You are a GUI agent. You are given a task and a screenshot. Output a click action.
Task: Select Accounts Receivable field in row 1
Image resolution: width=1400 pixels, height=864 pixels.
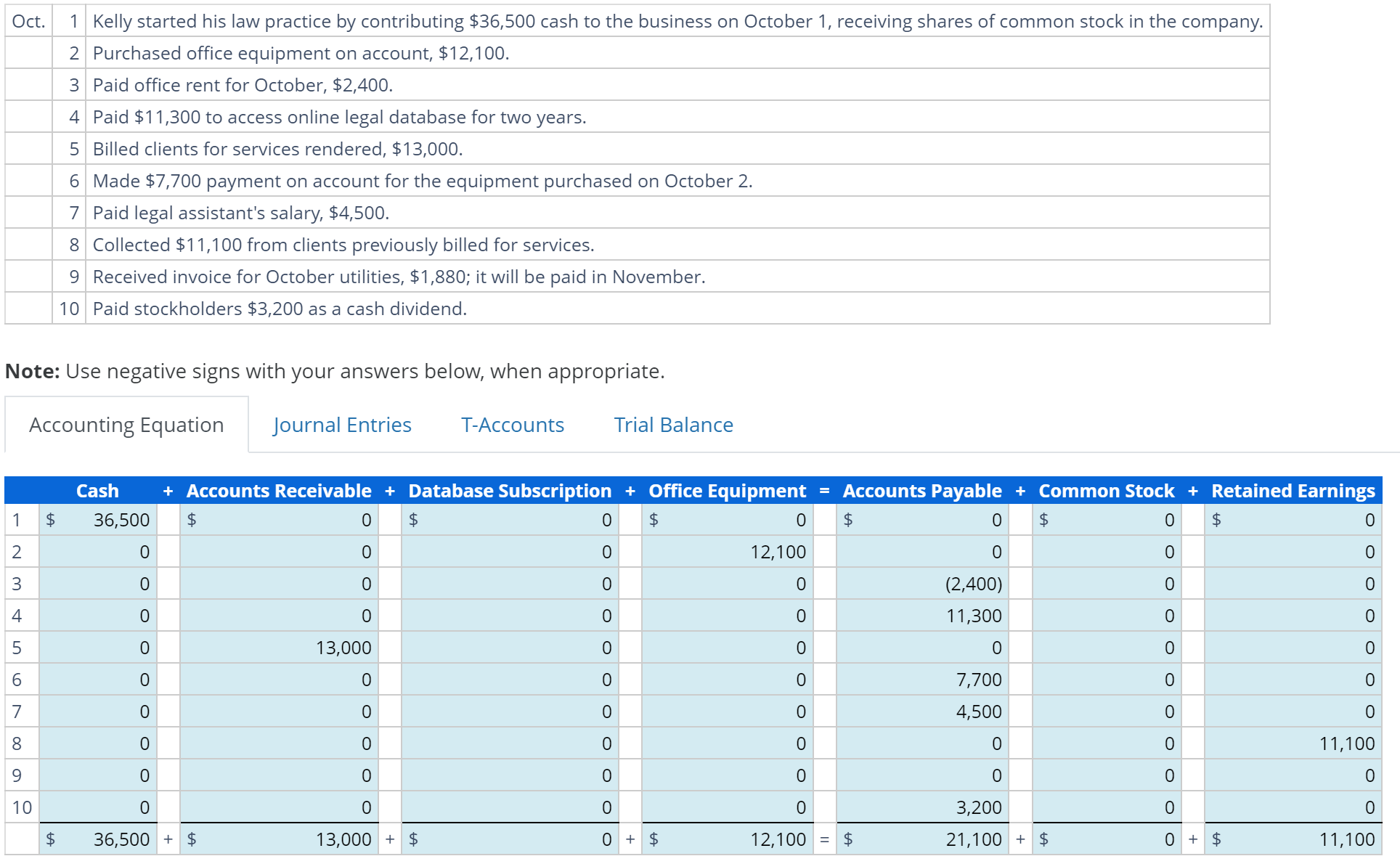[x=280, y=520]
